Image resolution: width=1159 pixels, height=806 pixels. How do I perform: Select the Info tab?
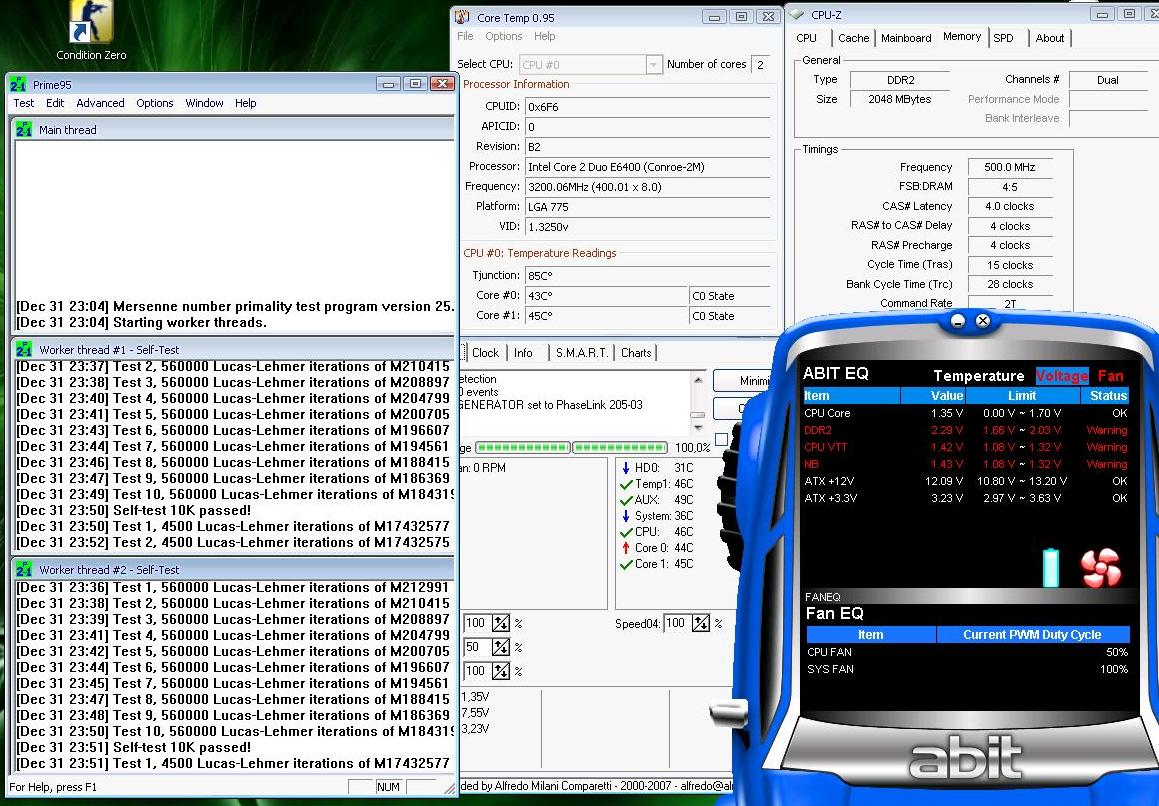pyautogui.click(x=523, y=353)
